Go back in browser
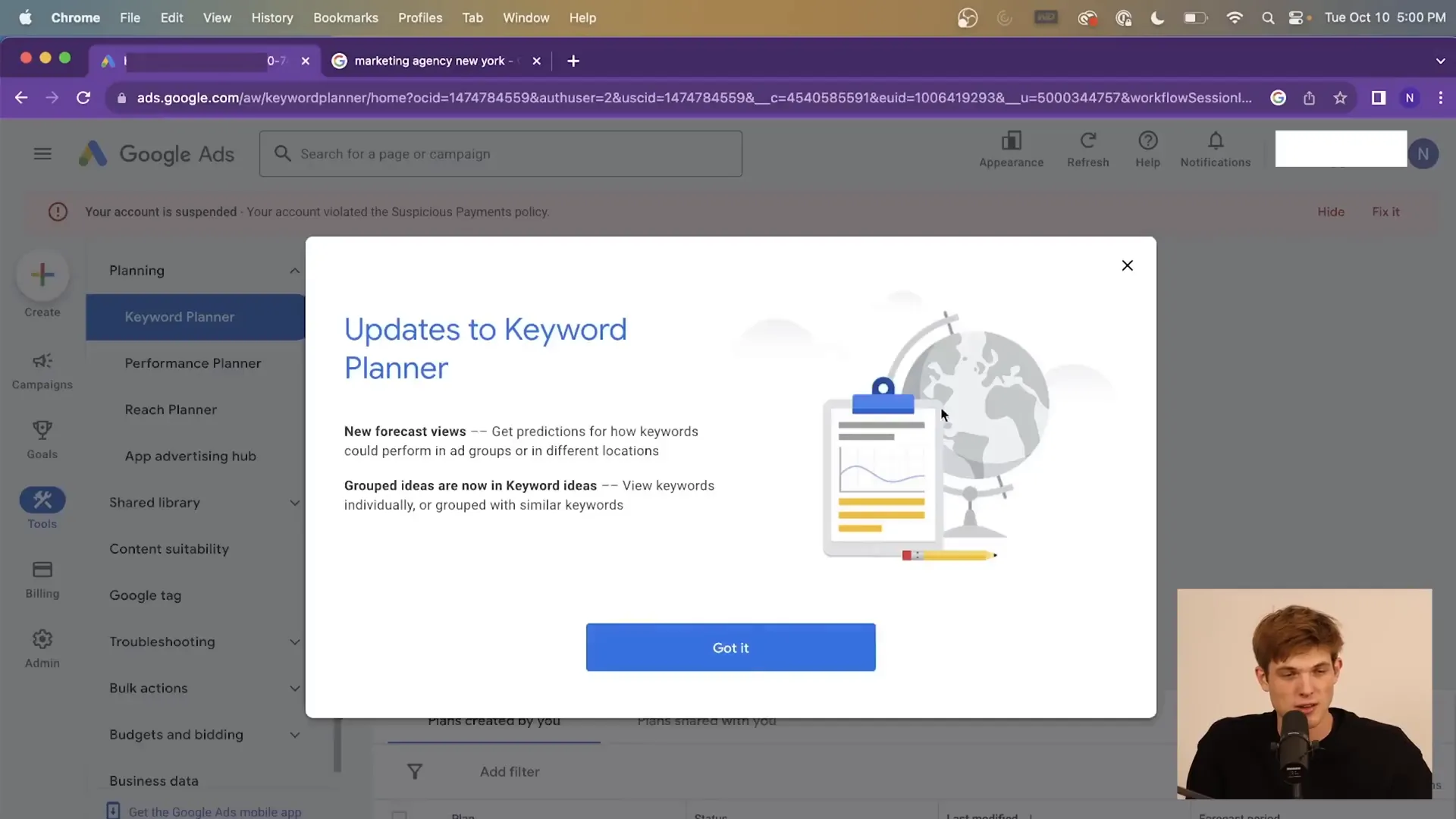This screenshot has width=1456, height=819. coord(21,98)
